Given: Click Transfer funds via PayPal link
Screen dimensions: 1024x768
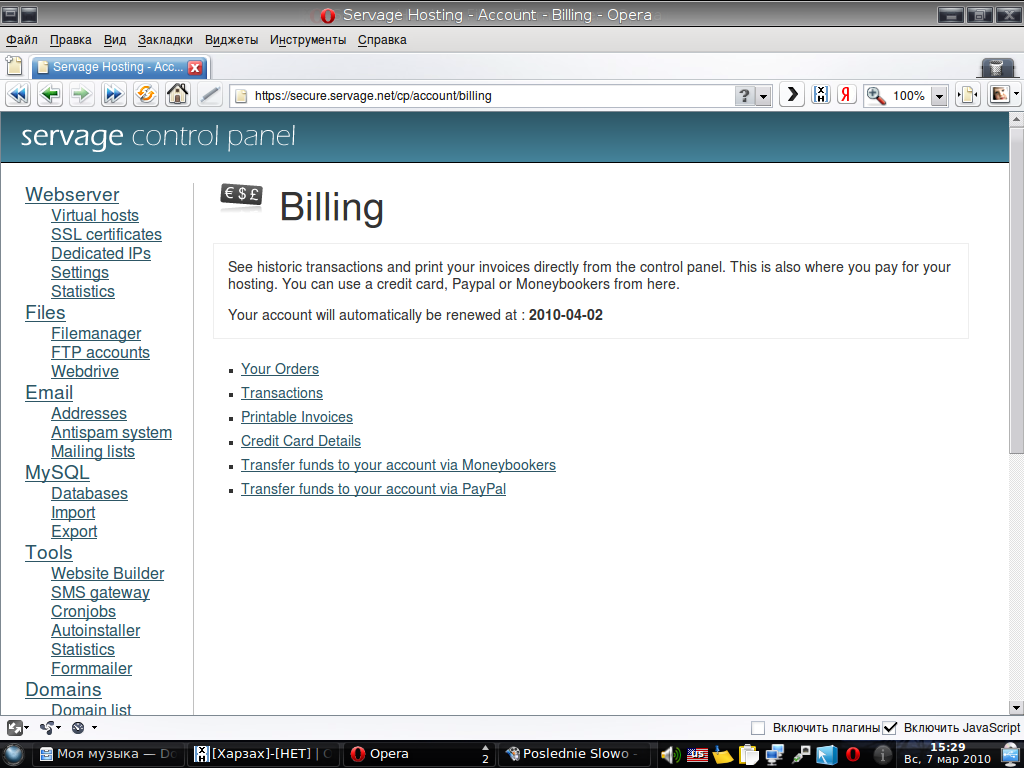Looking at the screenshot, I should (x=374, y=489).
